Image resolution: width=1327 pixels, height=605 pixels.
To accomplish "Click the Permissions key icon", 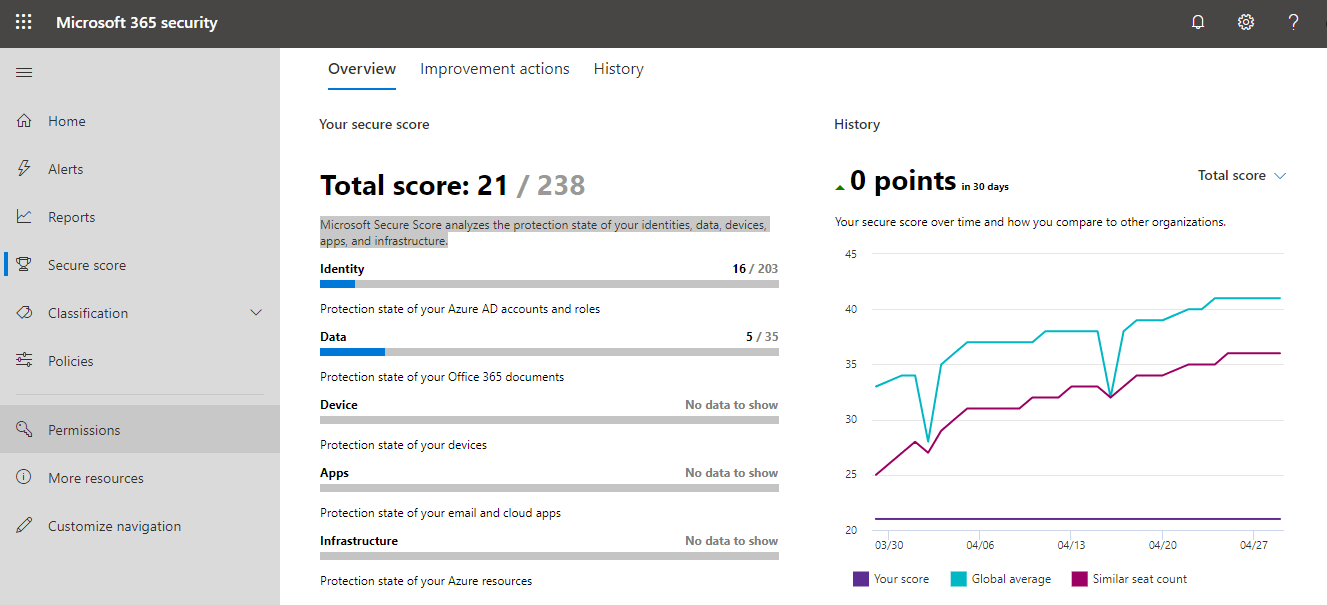I will [x=25, y=430].
